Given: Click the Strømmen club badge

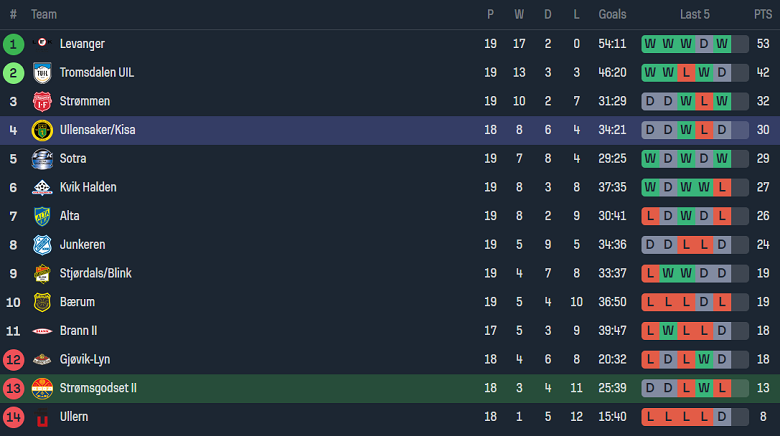Looking at the screenshot, I should coord(42,101).
